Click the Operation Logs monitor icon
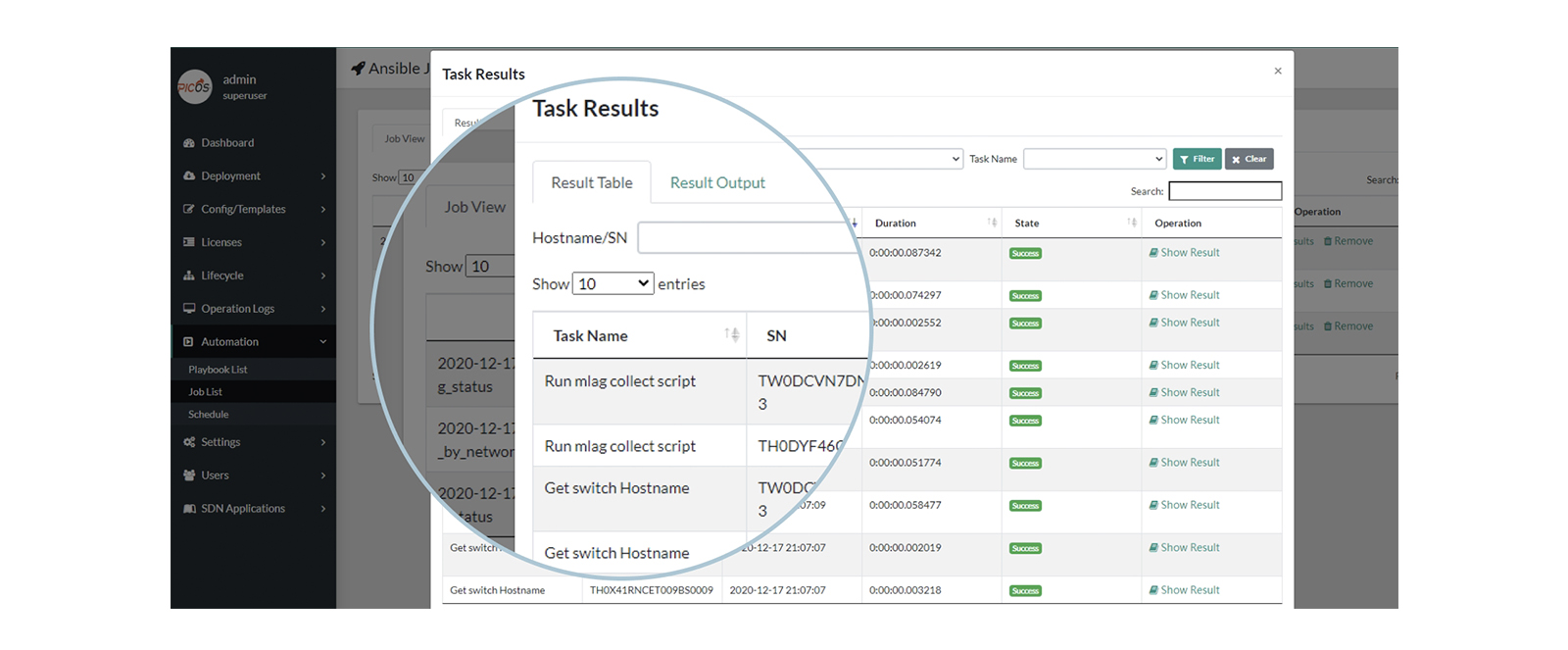This screenshot has height=650, width=1568. (189, 309)
